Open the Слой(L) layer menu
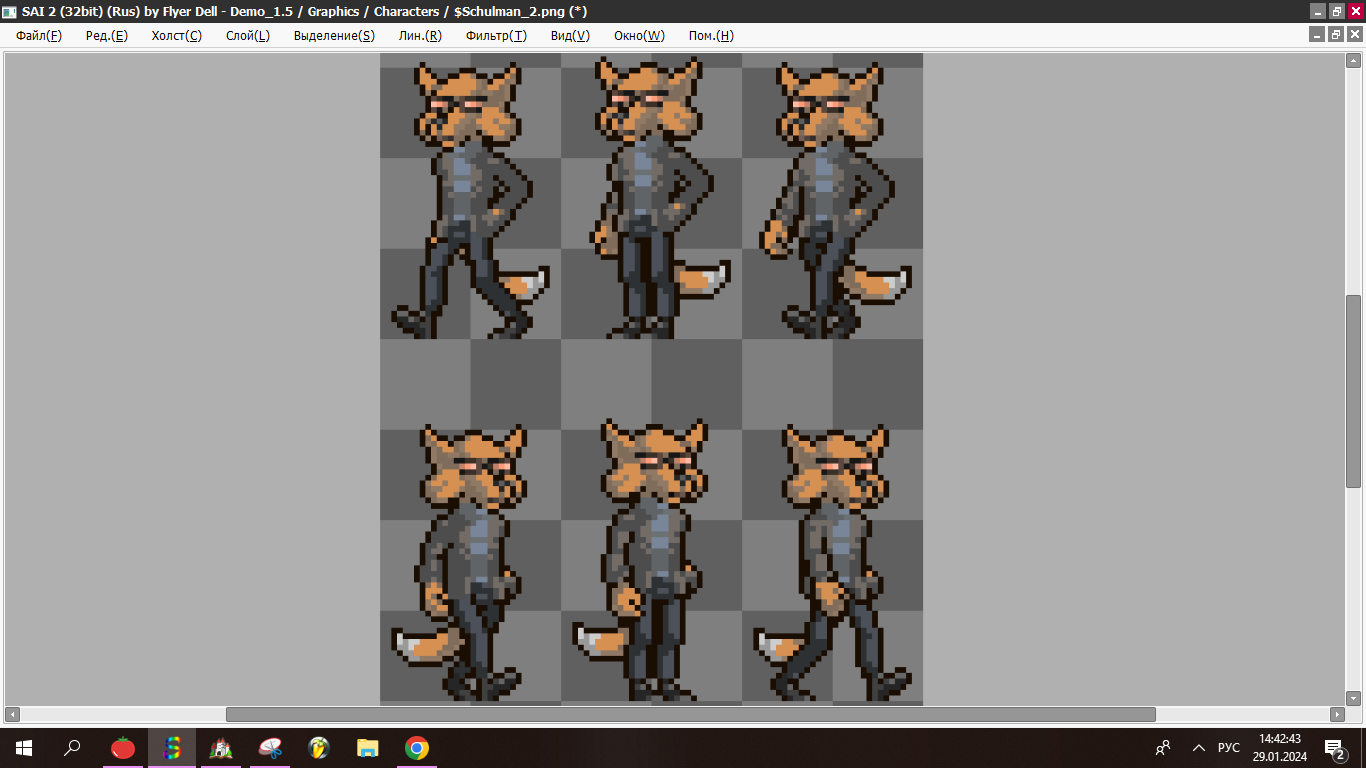The height and width of the screenshot is (768, 1366). pyautogui.click(x=248, y=35)
